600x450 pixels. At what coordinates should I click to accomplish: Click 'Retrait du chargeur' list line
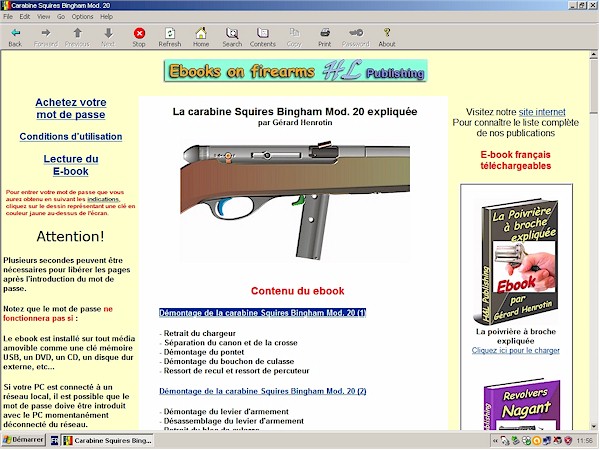point(199,333)
